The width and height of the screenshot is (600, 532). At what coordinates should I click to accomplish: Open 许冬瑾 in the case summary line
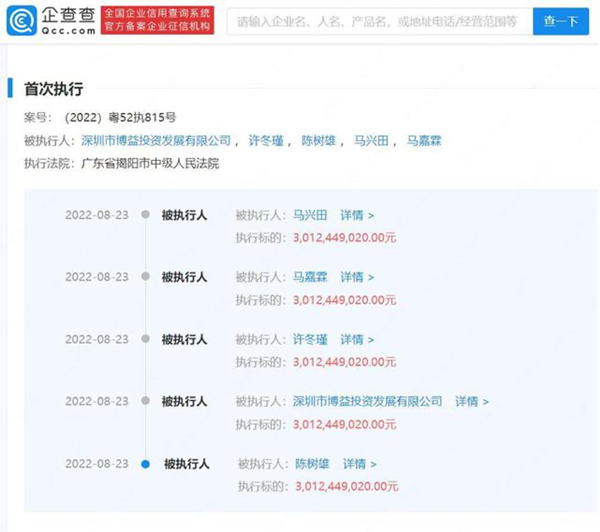[266, 141]
